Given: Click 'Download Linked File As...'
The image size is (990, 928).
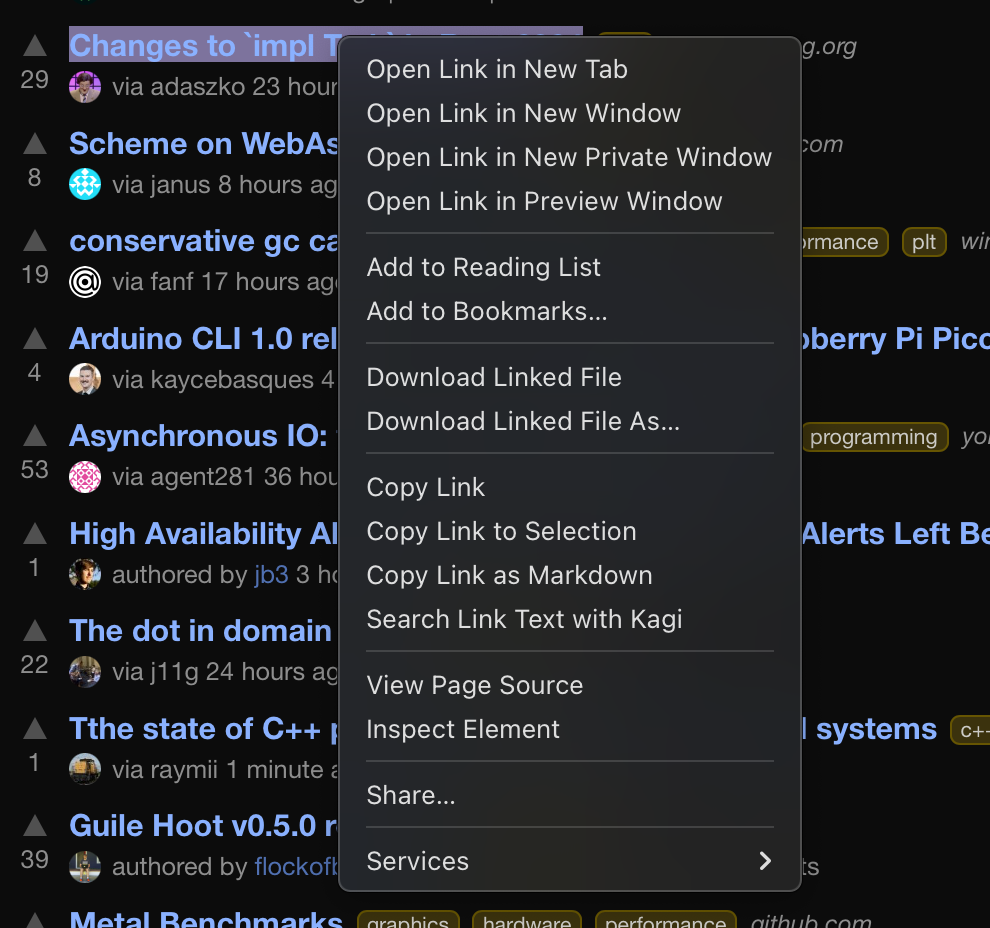Looking at the screenshot, I should tap(523, 421).
